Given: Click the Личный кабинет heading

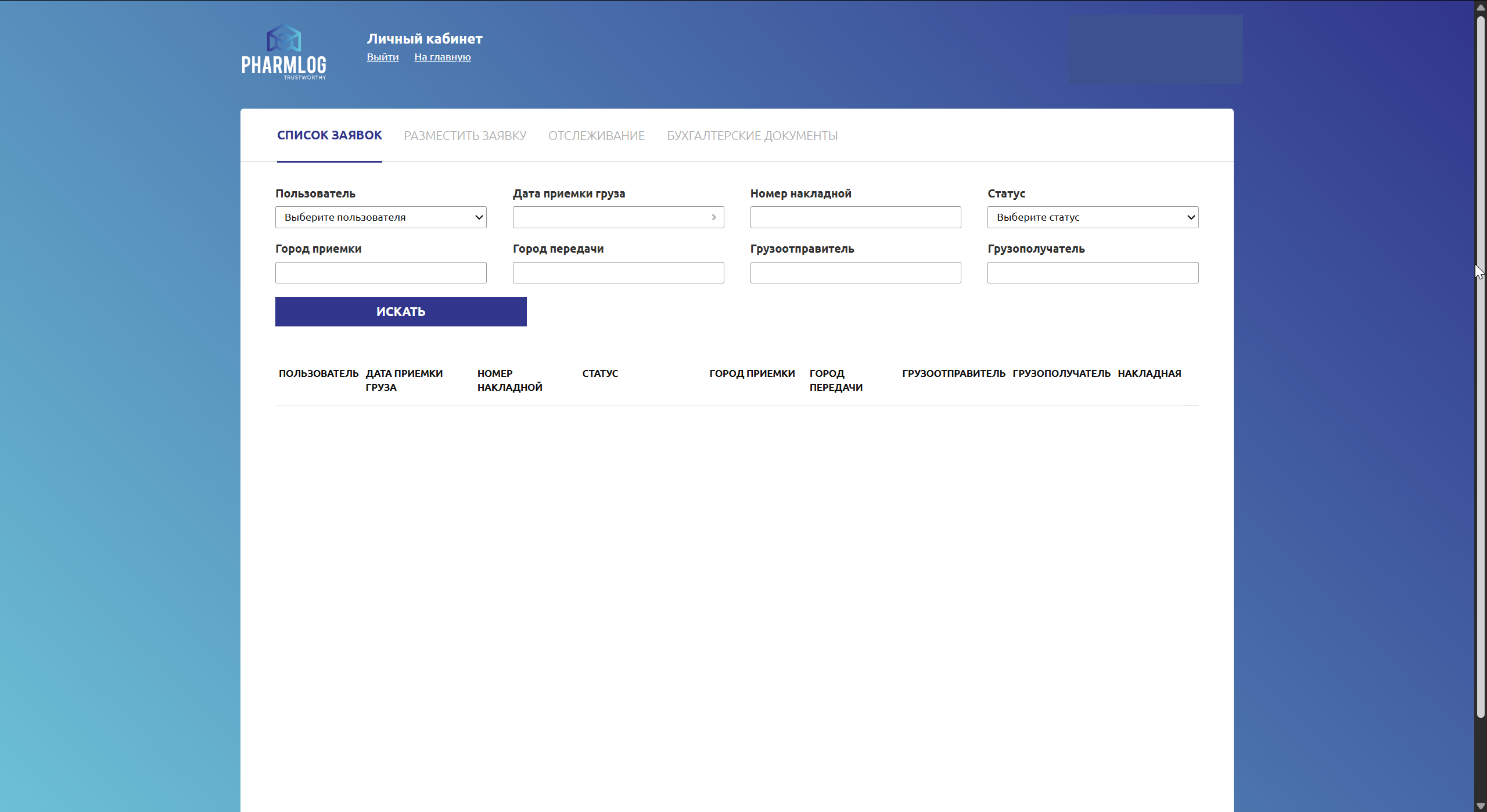Looking at the screenshot, I should 425,39.
